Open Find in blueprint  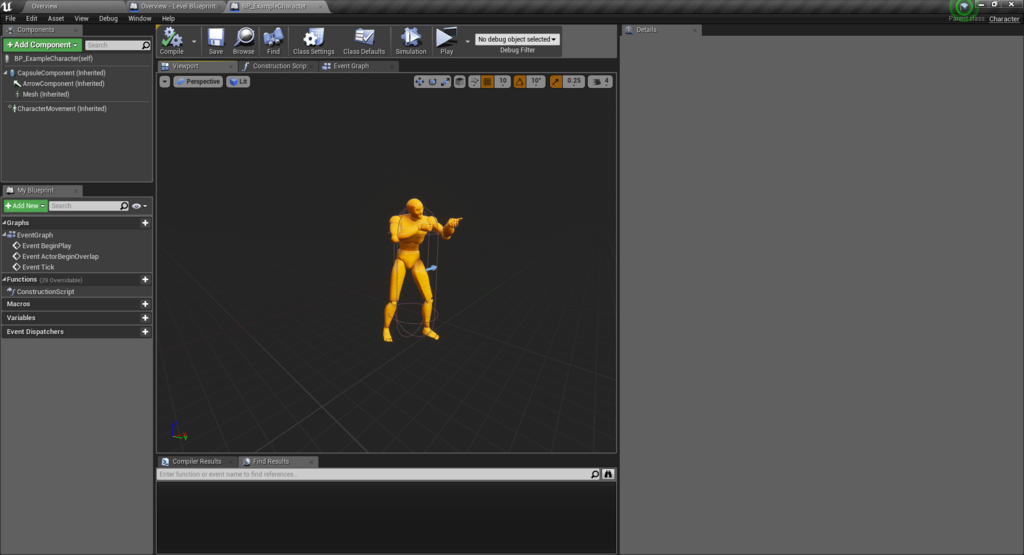click(273, 40)
